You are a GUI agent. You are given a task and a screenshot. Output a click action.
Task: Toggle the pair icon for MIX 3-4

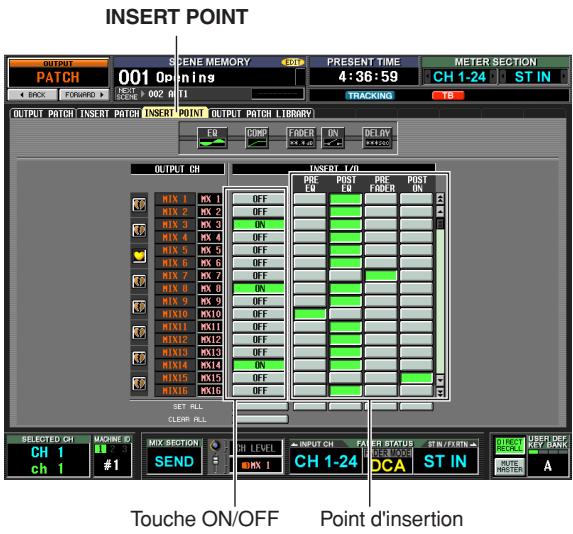click(x=139, y=230)
